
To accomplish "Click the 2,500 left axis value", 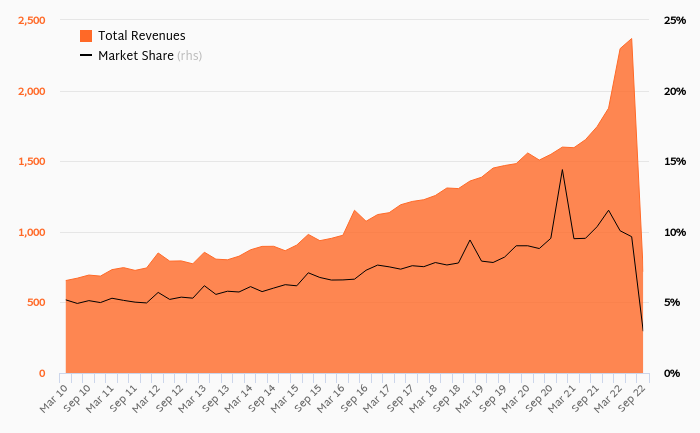I will 31,21.
